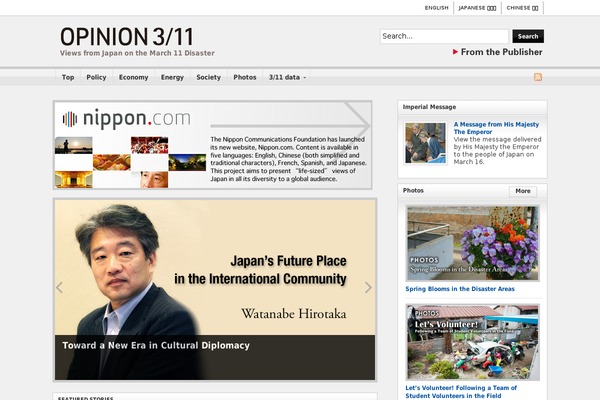
Task: Click the man's face thumbnail in banner
Action: 154,180
